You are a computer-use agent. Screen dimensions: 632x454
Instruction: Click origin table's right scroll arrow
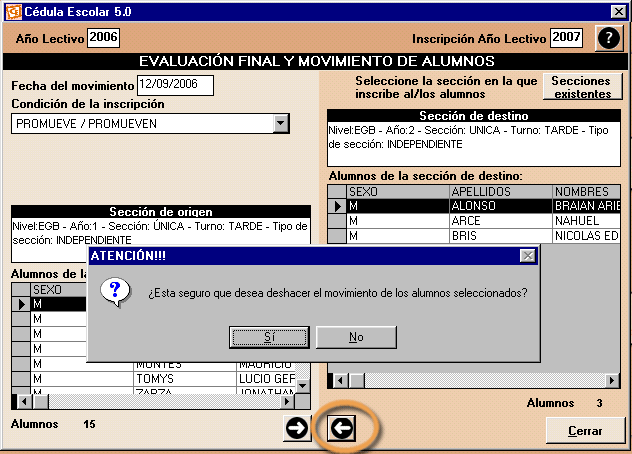[287, 402]
